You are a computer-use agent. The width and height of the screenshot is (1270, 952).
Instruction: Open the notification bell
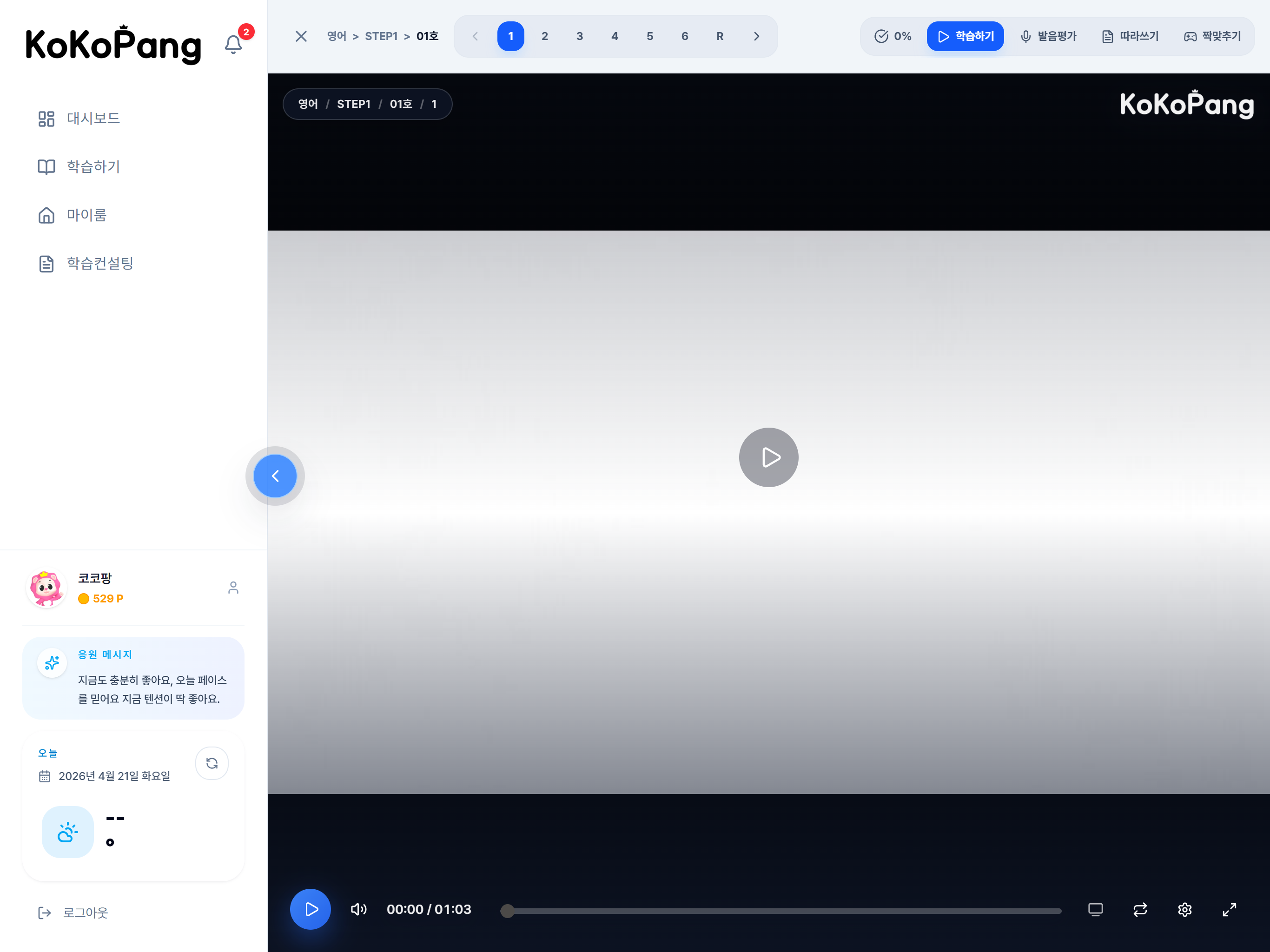[233, 44]
